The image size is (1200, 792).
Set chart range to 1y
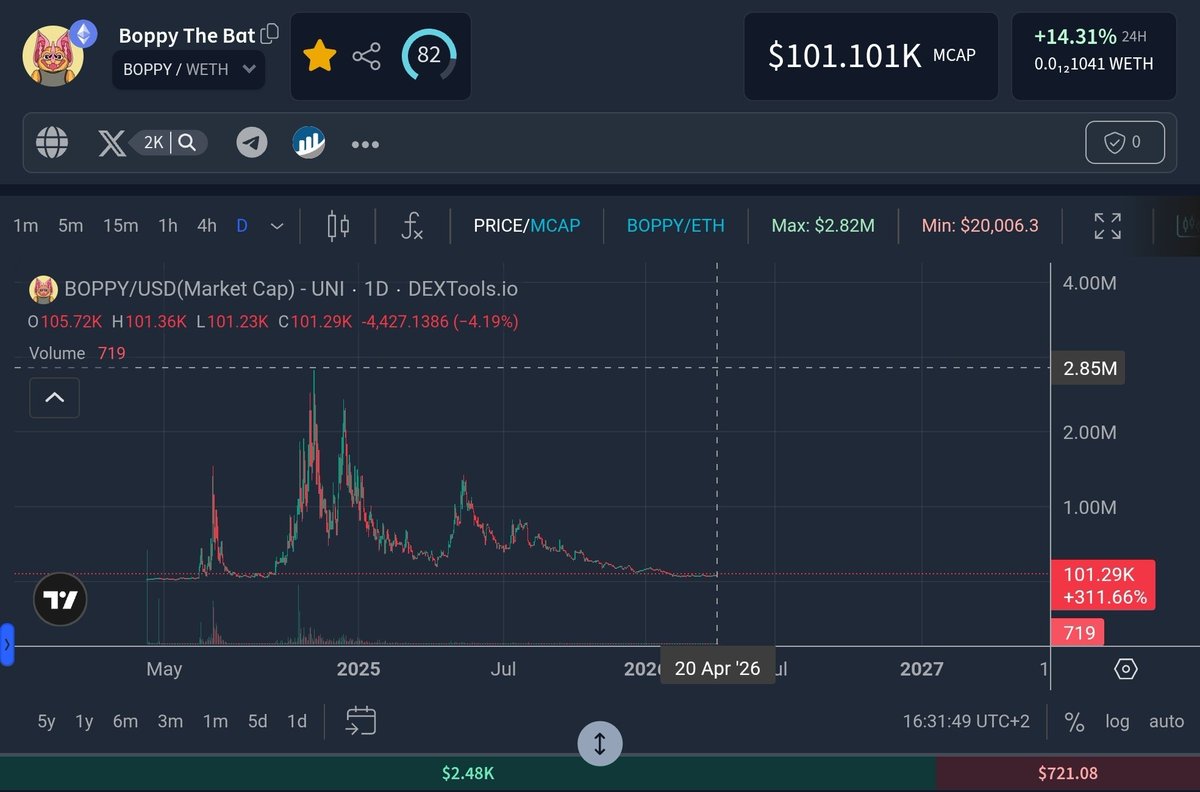coord(85,721)
